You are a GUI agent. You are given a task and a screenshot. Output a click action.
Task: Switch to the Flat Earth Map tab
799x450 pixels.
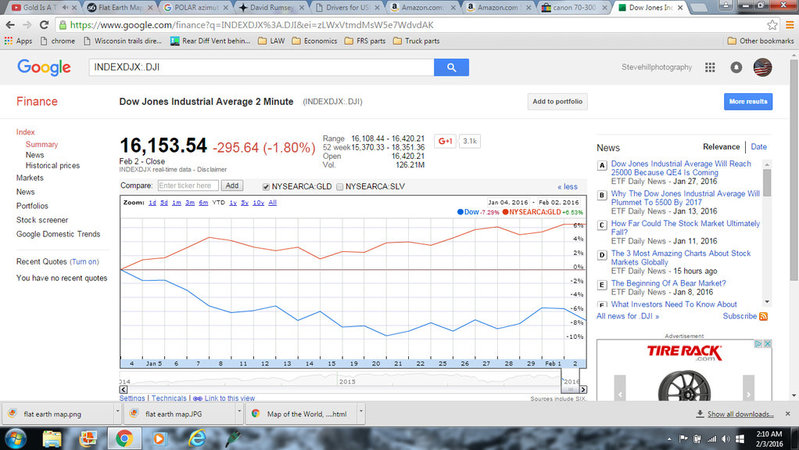[119, 8]
